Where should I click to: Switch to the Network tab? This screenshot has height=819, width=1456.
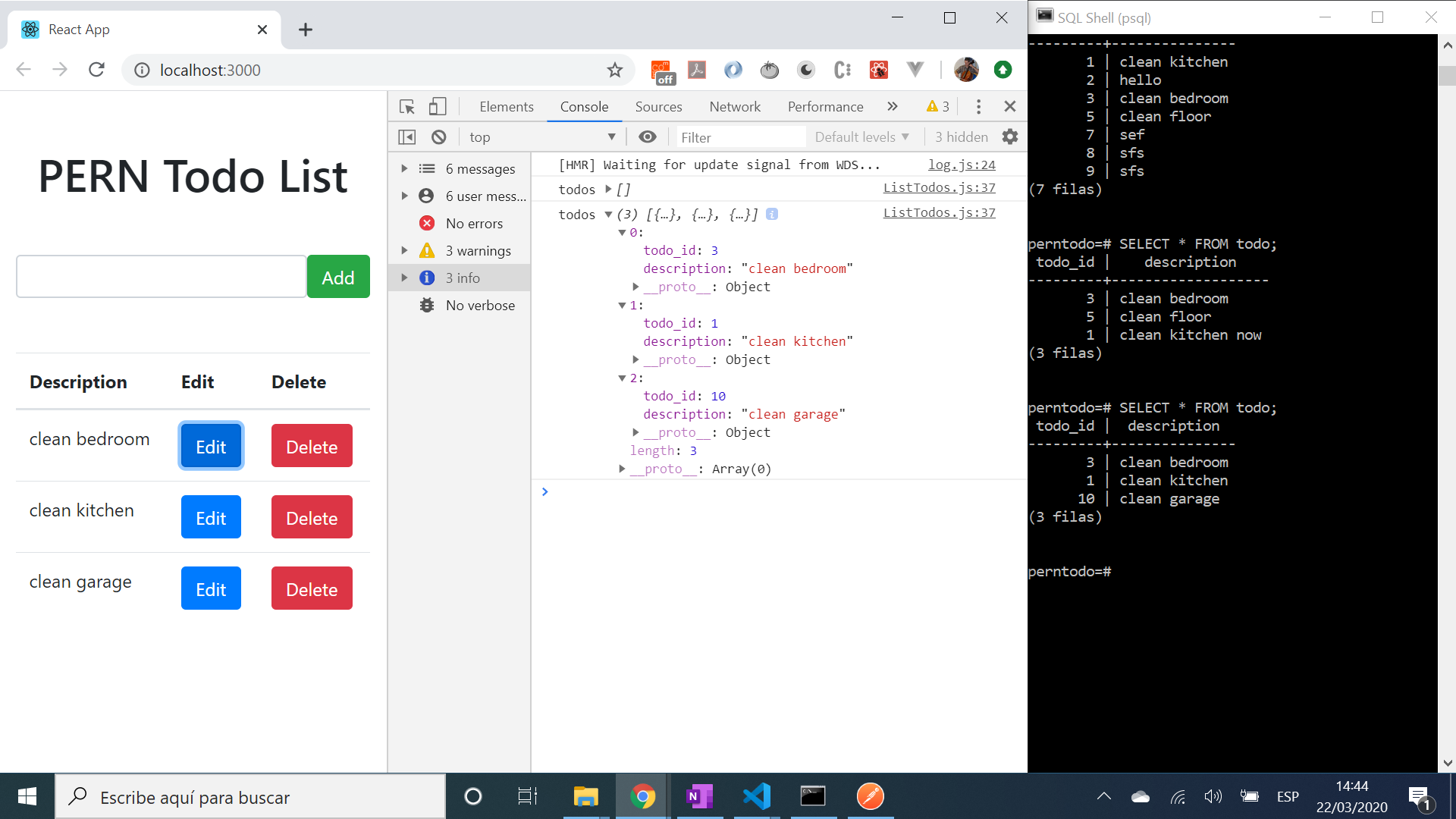734,107
